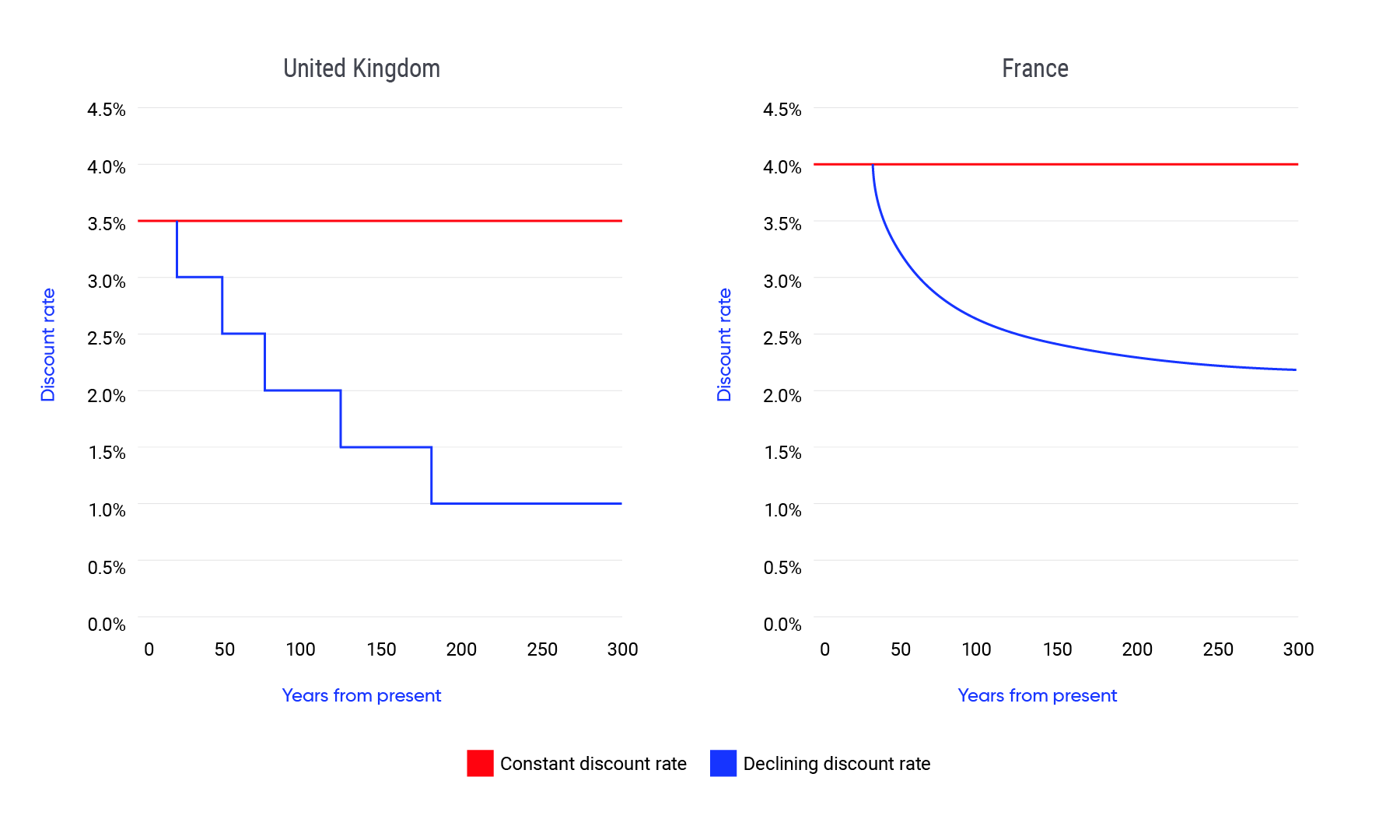
Task: Toggle the Constant discount rate legend label
Action: 593,764
